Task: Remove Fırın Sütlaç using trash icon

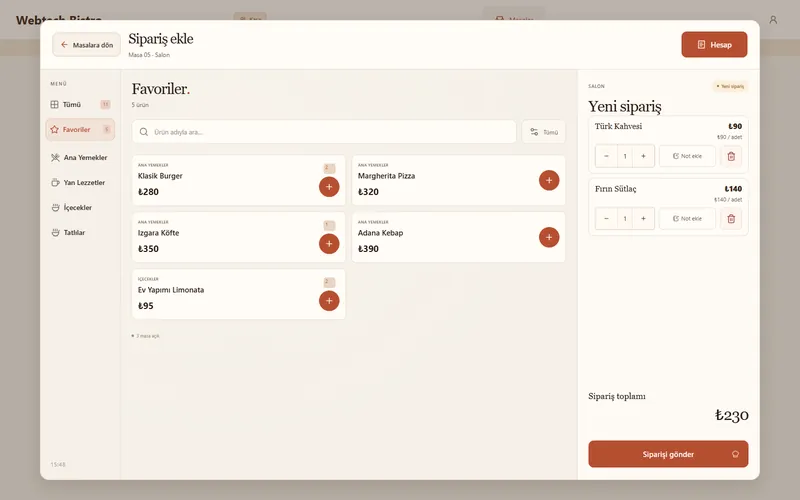Action: pos(731,218)
